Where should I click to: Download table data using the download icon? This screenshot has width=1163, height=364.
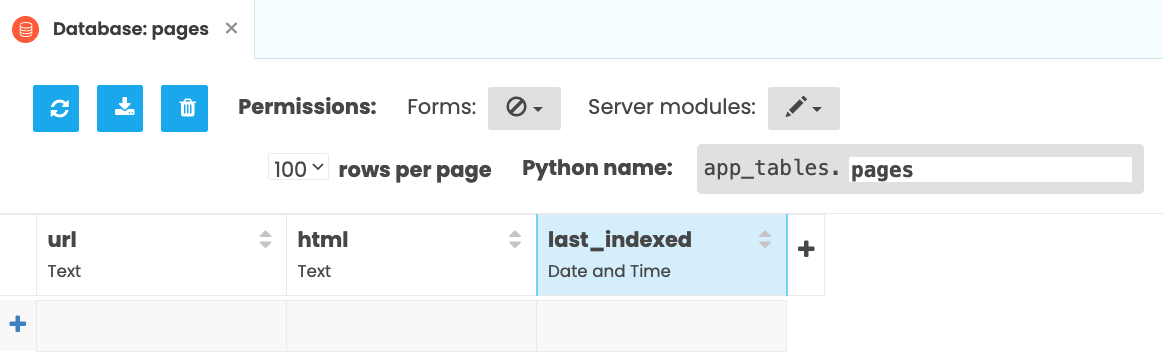point(120,108)
